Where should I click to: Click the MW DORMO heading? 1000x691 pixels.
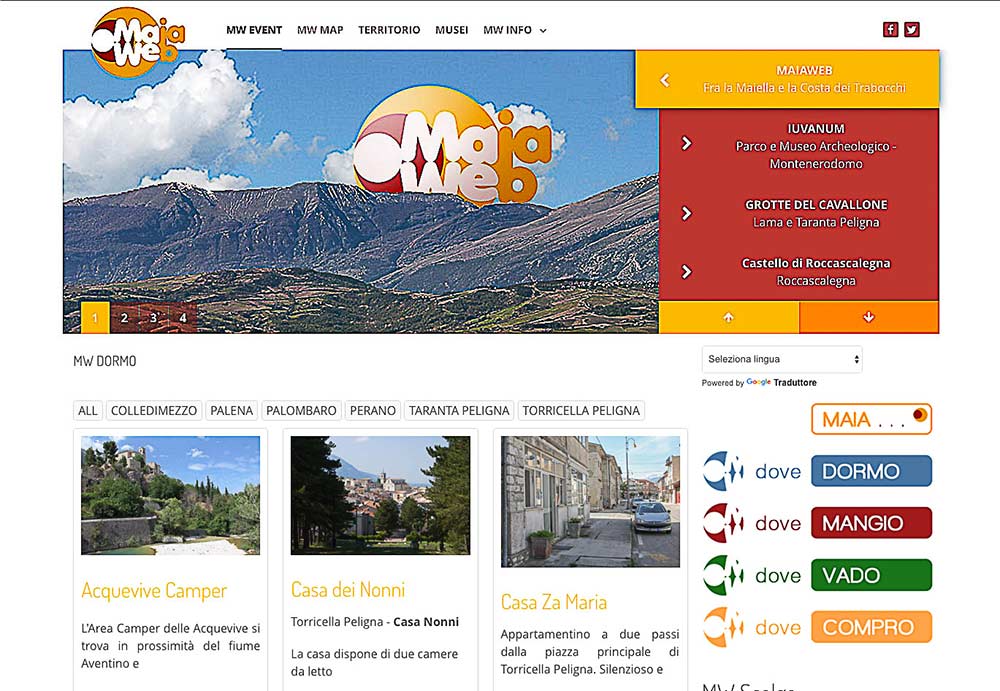[105, 361]
